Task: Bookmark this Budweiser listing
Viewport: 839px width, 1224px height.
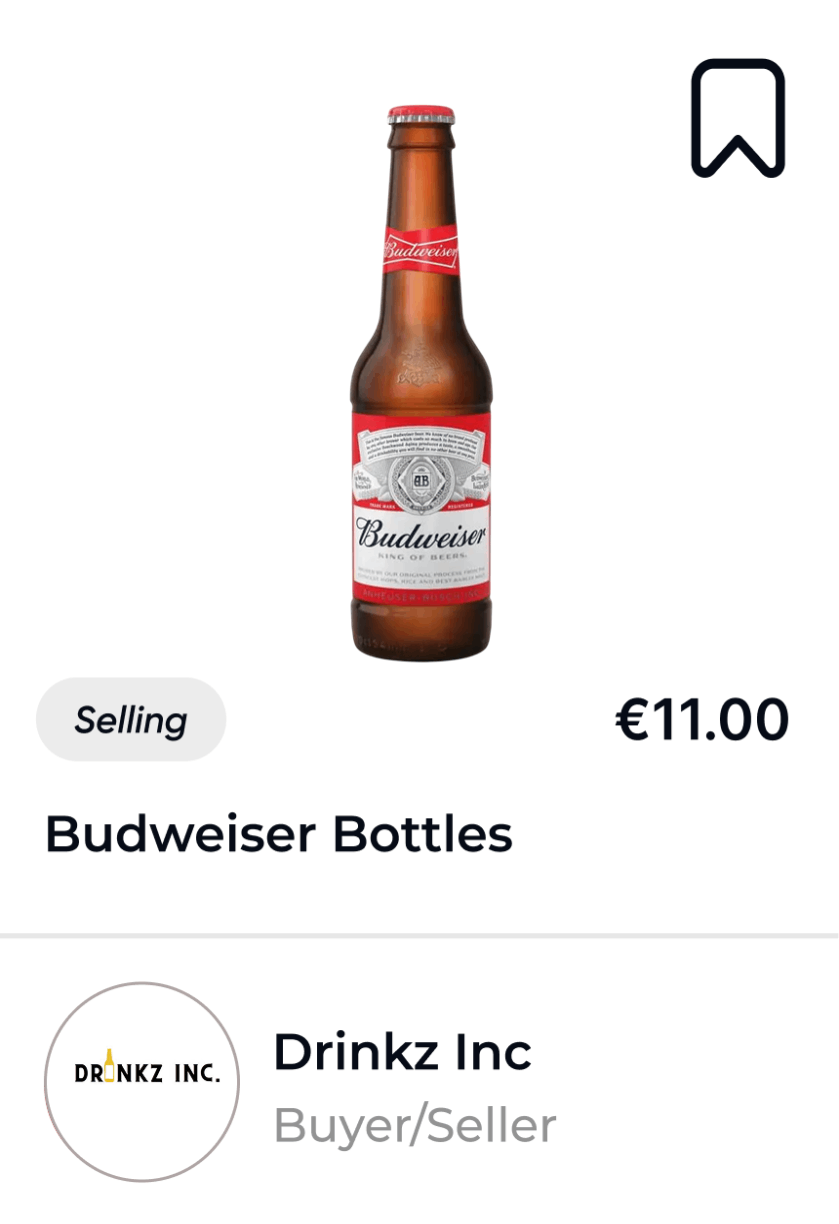Action: coord(737,118)
